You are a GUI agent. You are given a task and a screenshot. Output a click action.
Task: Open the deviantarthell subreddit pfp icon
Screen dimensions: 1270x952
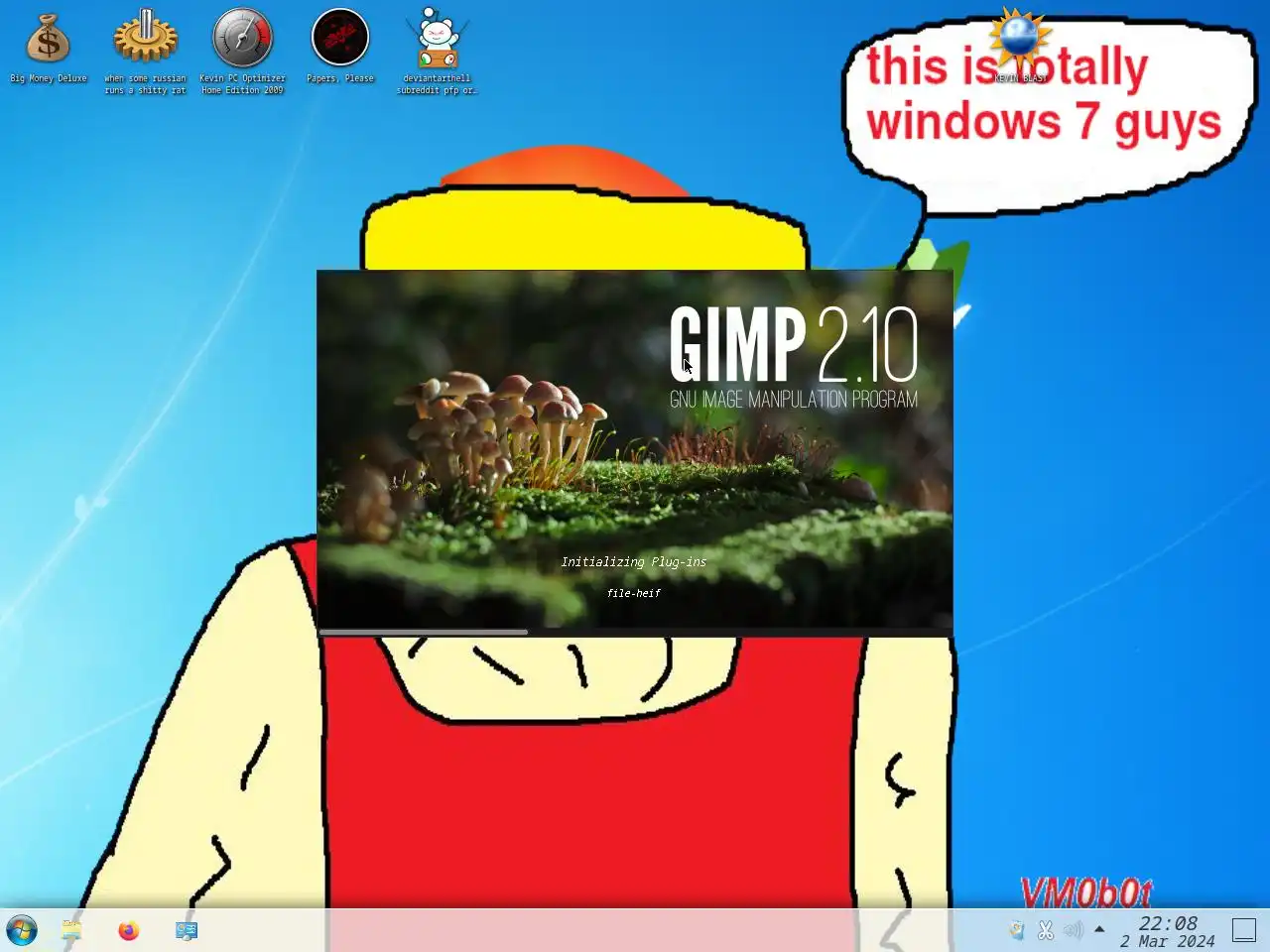click(x=437, y=52)
